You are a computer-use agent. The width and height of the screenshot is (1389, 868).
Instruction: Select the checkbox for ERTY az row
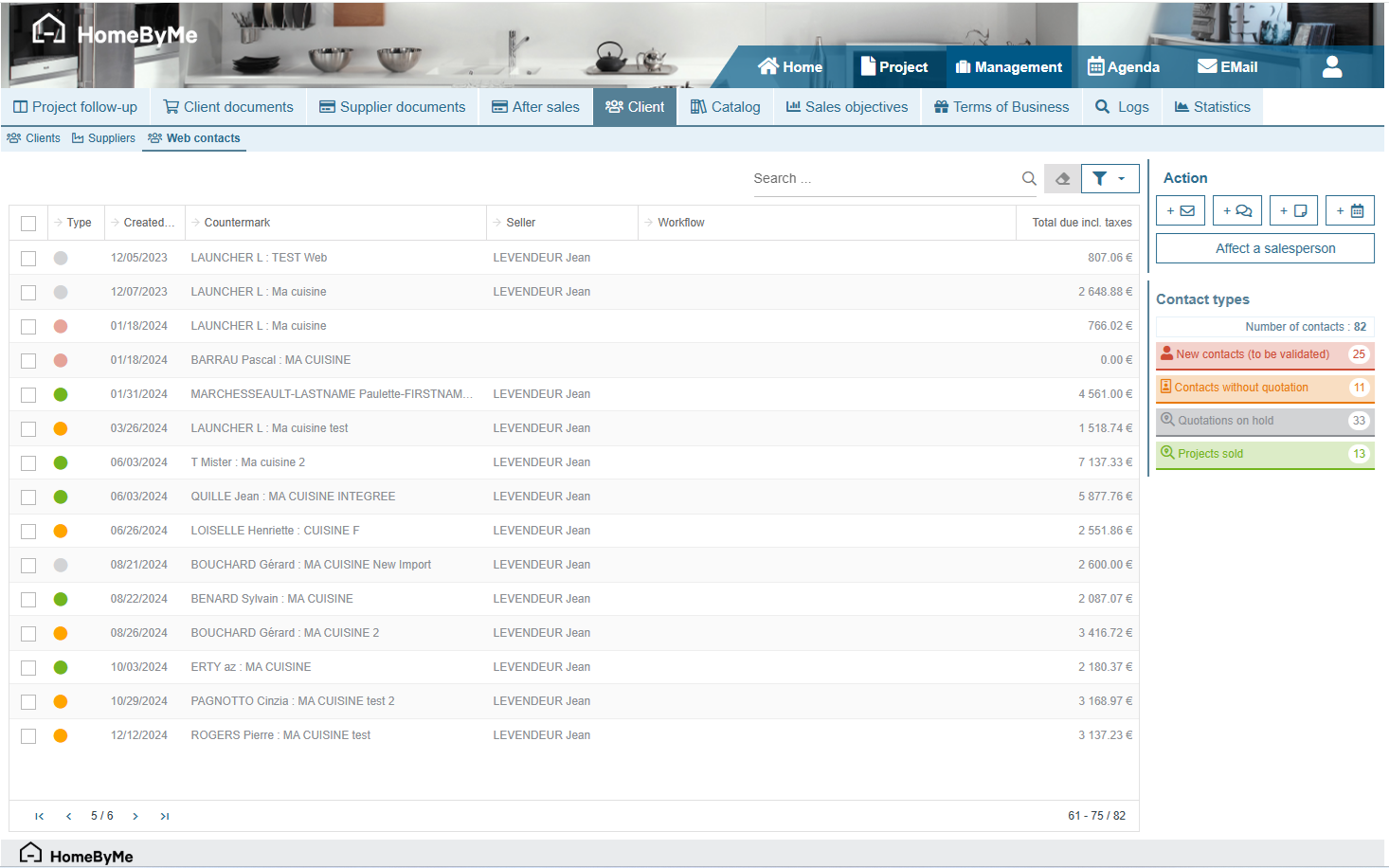[28, 668]
